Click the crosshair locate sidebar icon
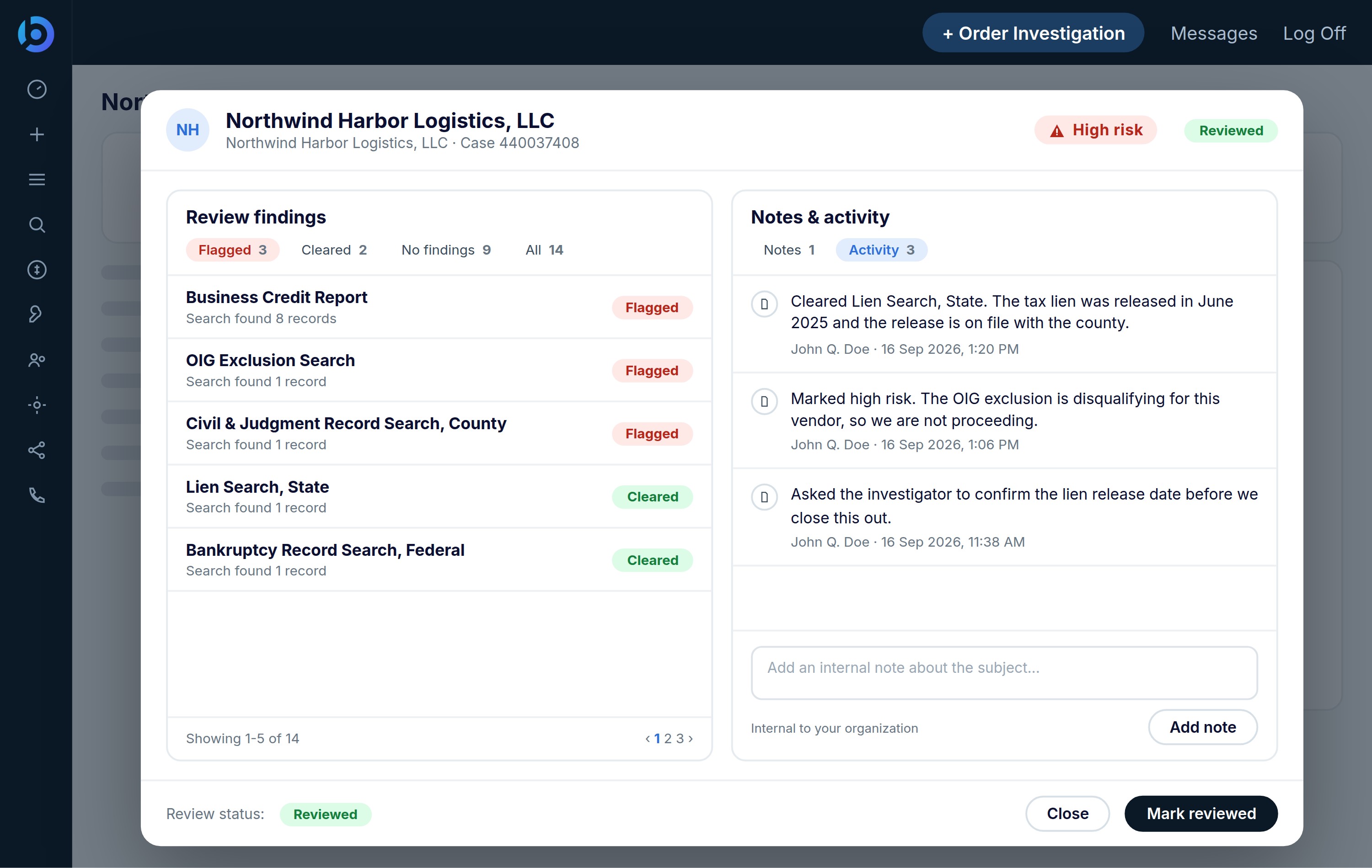Screen dimensions: 1372x868 [x=37, y=405]
